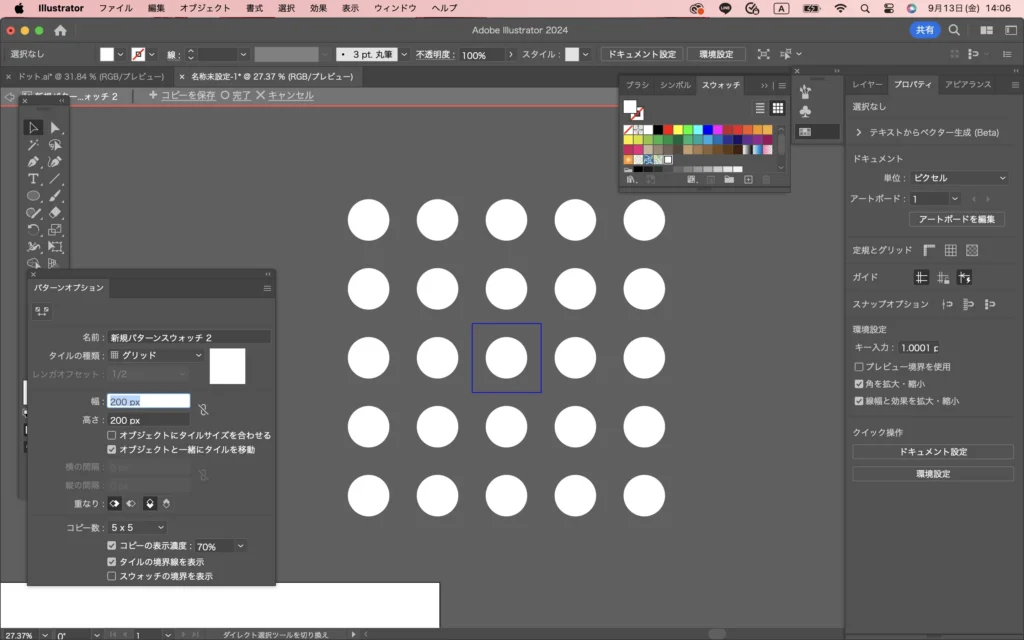1024x640 pixels.
Task: Switch swatches panel to list view
Action: coord(760,108)
